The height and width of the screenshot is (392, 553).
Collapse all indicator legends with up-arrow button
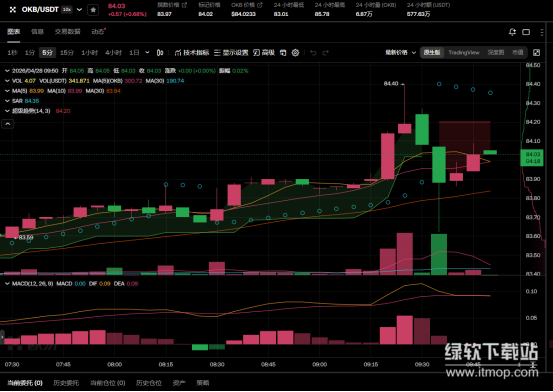tap(8, 124)
